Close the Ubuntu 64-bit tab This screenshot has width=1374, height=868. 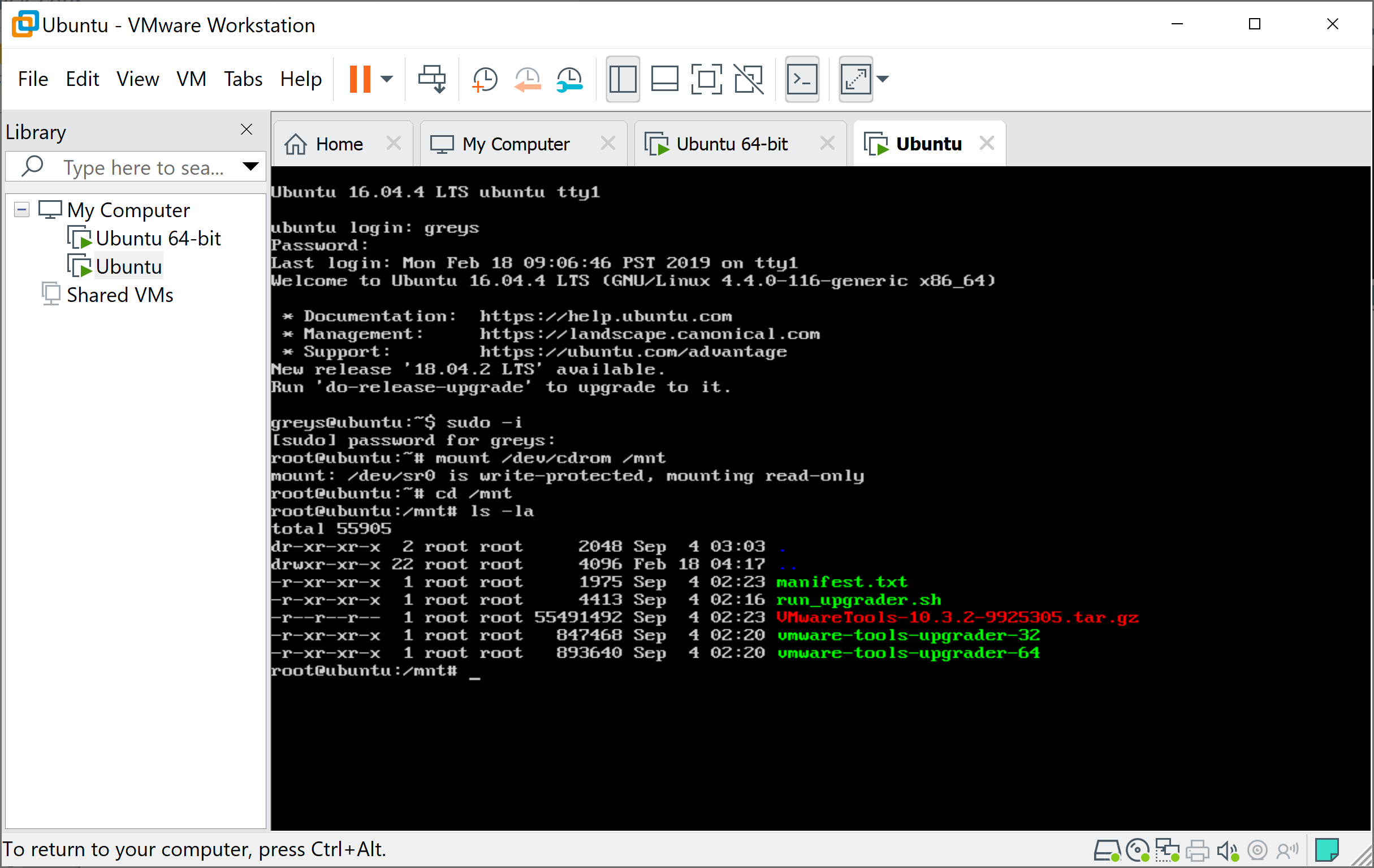coord(827,142)
